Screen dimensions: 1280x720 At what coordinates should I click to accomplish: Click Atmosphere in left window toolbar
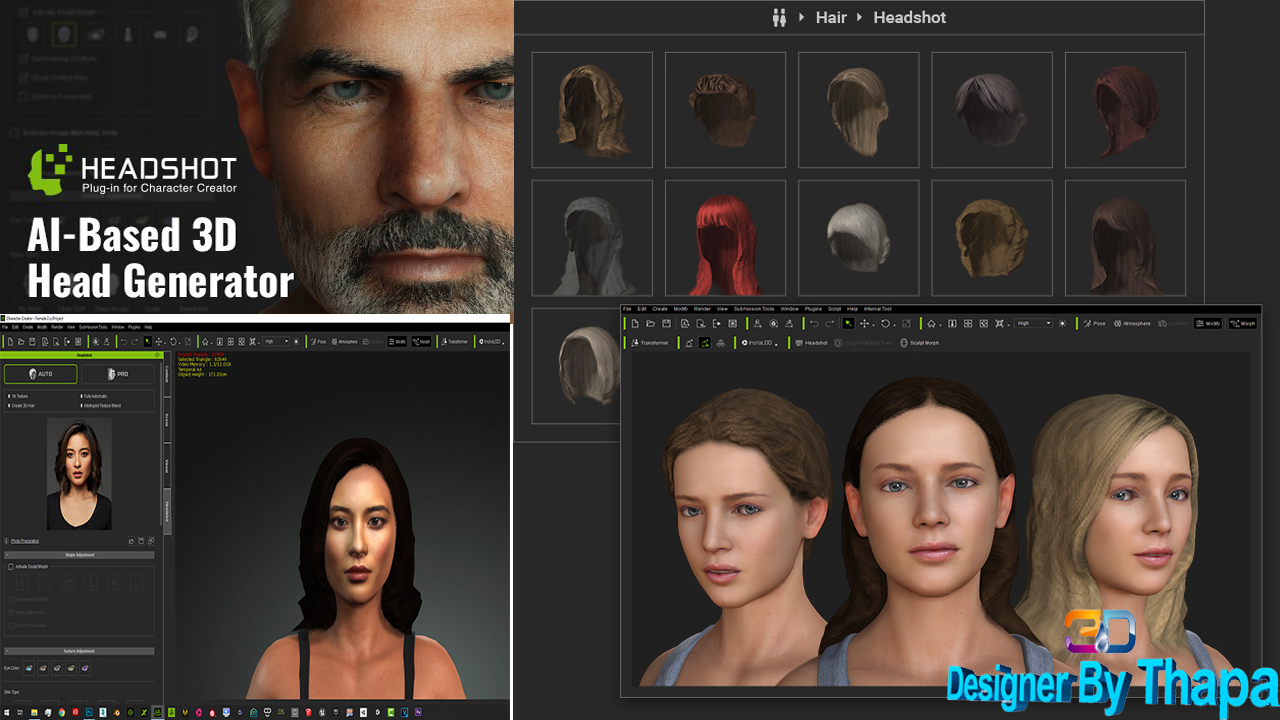345,341
